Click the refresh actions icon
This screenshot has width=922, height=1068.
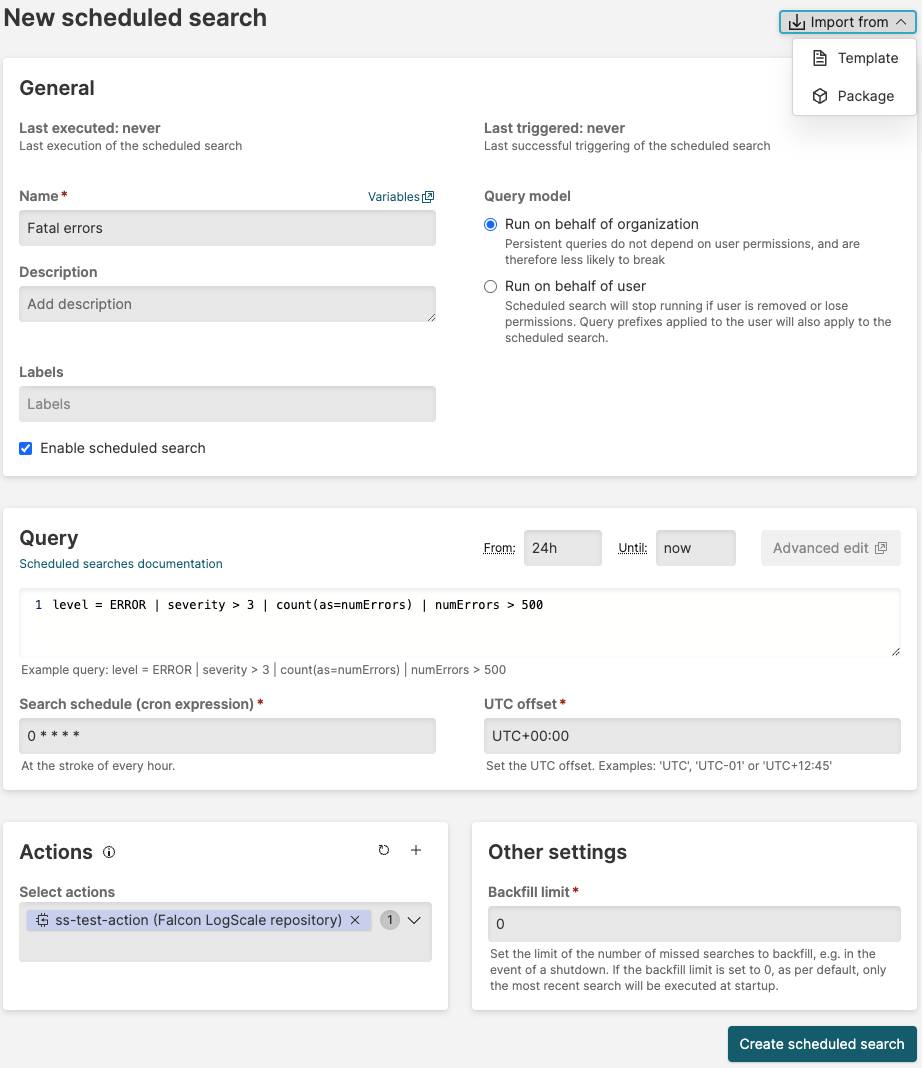pos(384,850)
